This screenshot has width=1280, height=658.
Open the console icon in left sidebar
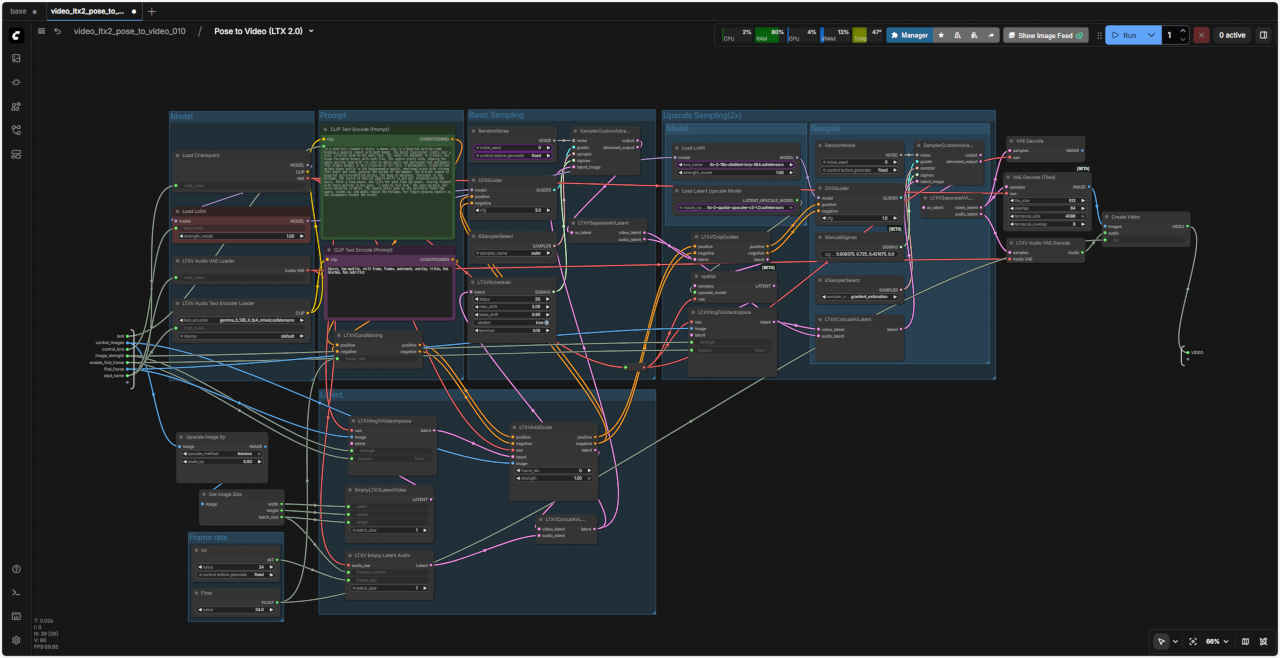(x=16, y=592)
